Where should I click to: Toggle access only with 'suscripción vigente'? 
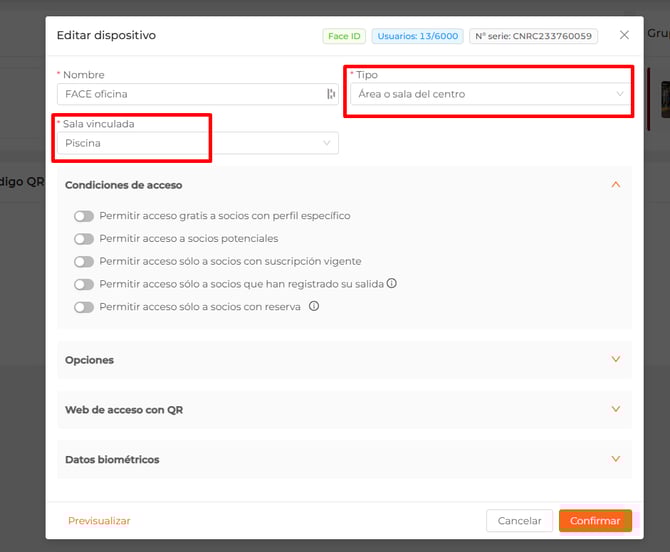[84, 262]
